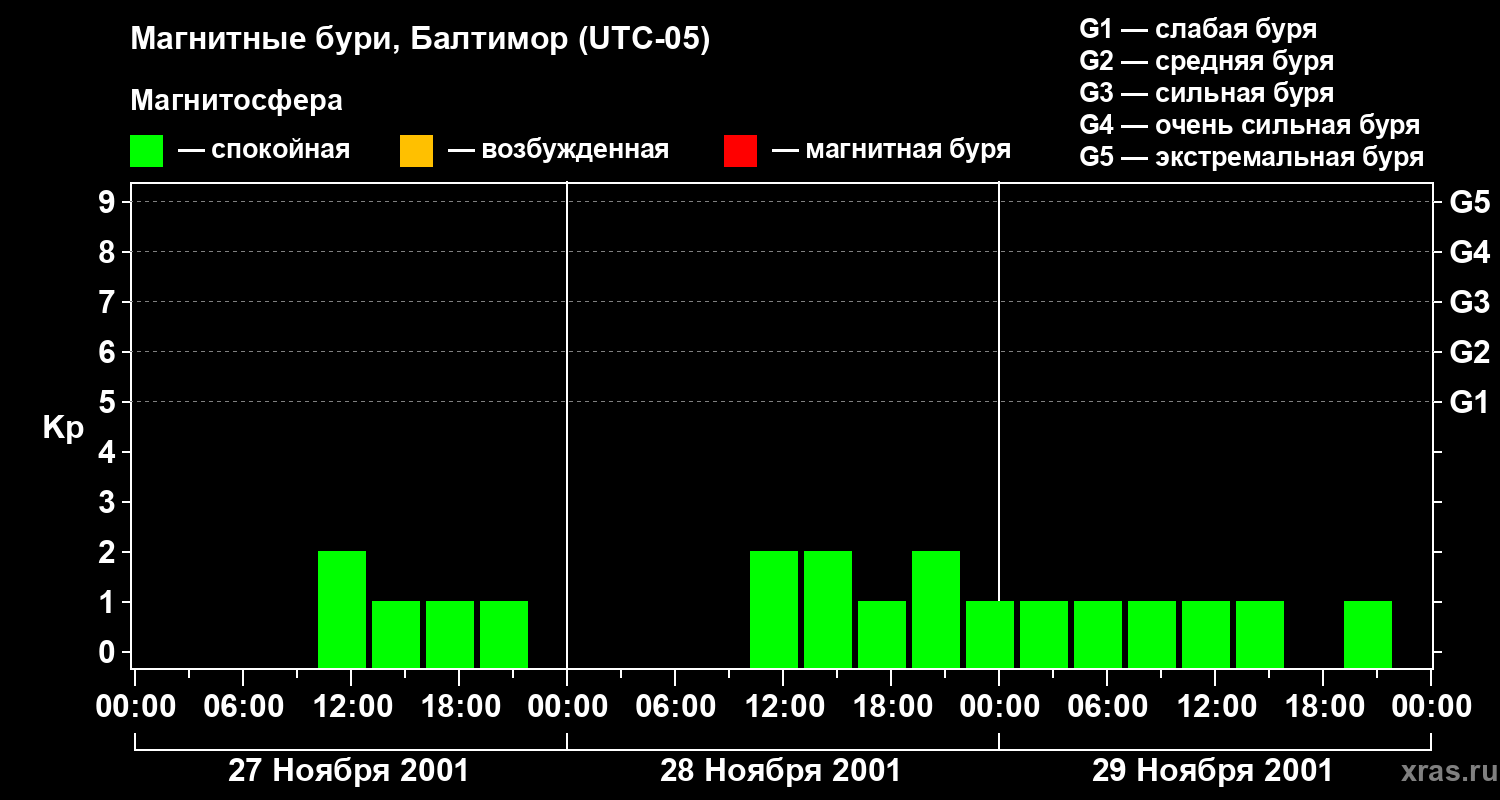Image resolution: width=1500 pixels, height=800 pixels.
Task: Click the 27 November bar above 18:00
Action: click(450, 634)
